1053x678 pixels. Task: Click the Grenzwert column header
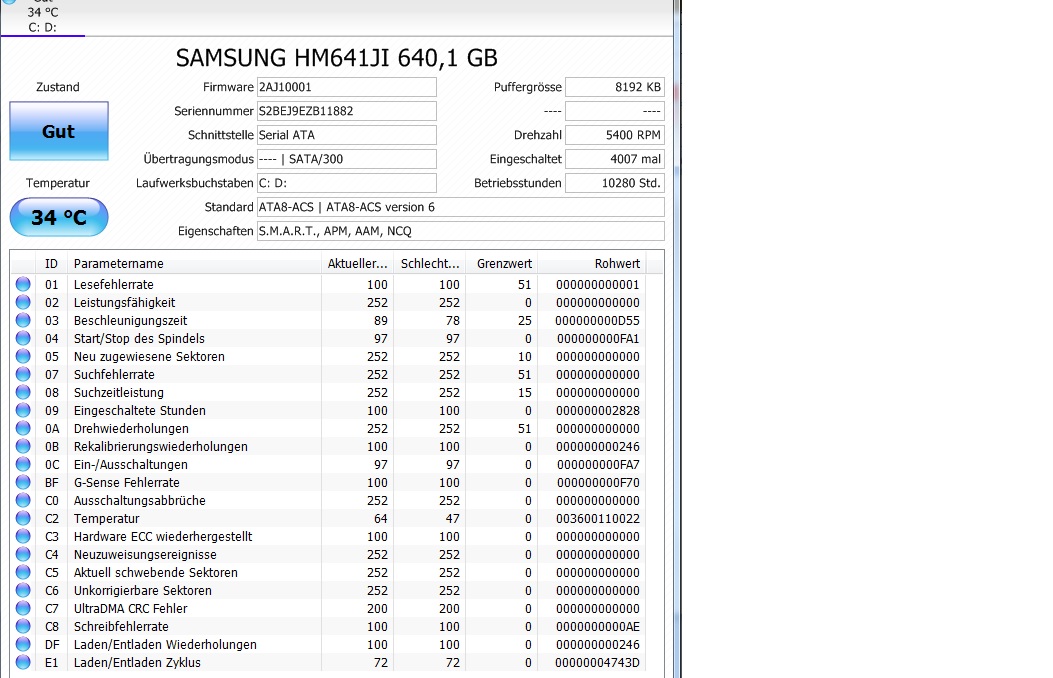(x=502, y=264)
